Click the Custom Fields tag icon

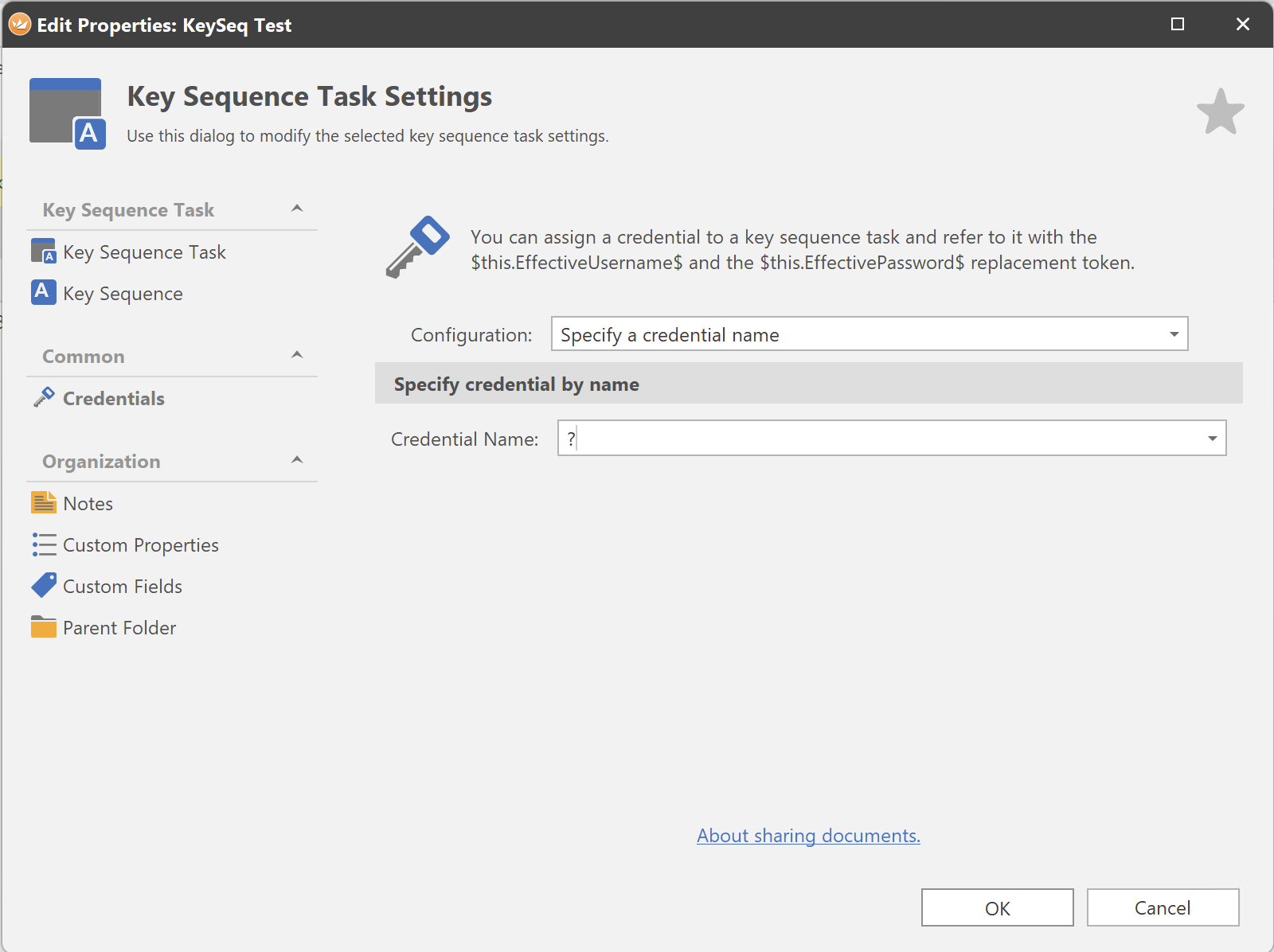[44, 585]
